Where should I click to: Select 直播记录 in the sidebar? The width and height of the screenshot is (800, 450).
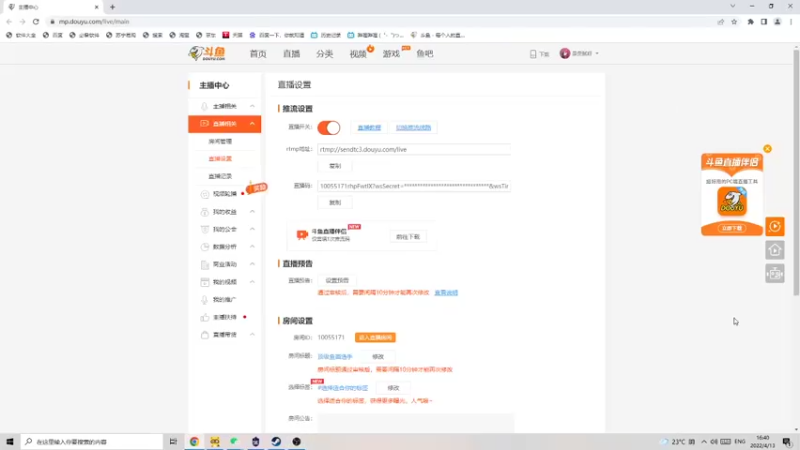(220, 176)
